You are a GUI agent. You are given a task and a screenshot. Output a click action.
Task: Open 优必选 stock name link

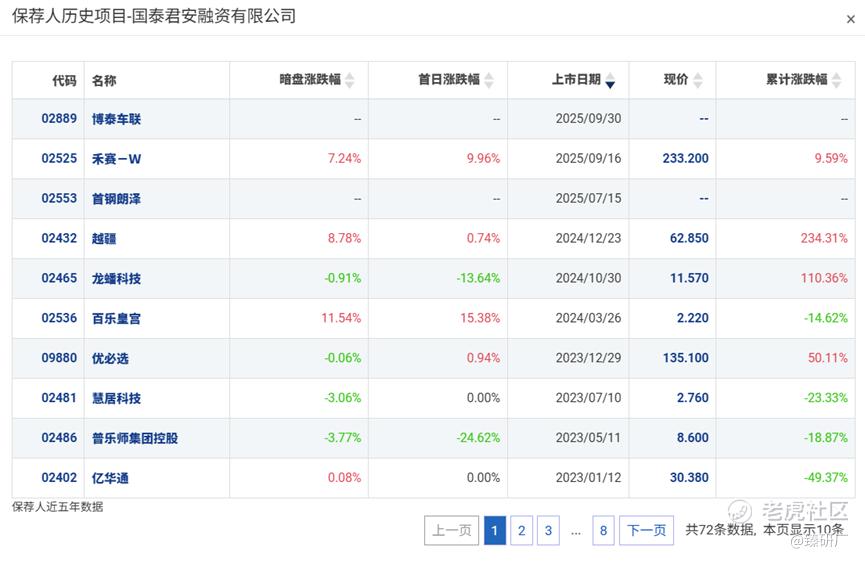[x=110, y=359]
